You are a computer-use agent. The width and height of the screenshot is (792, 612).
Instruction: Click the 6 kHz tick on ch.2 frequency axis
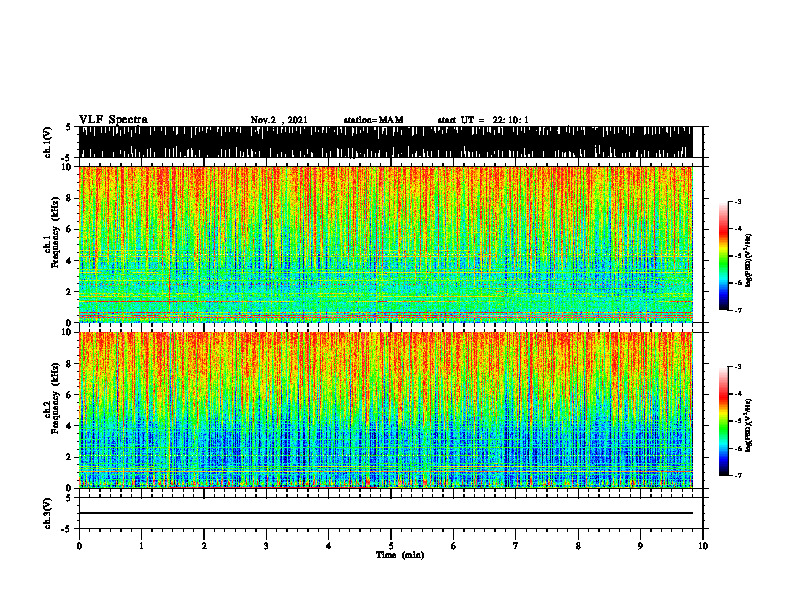[69, 395]
